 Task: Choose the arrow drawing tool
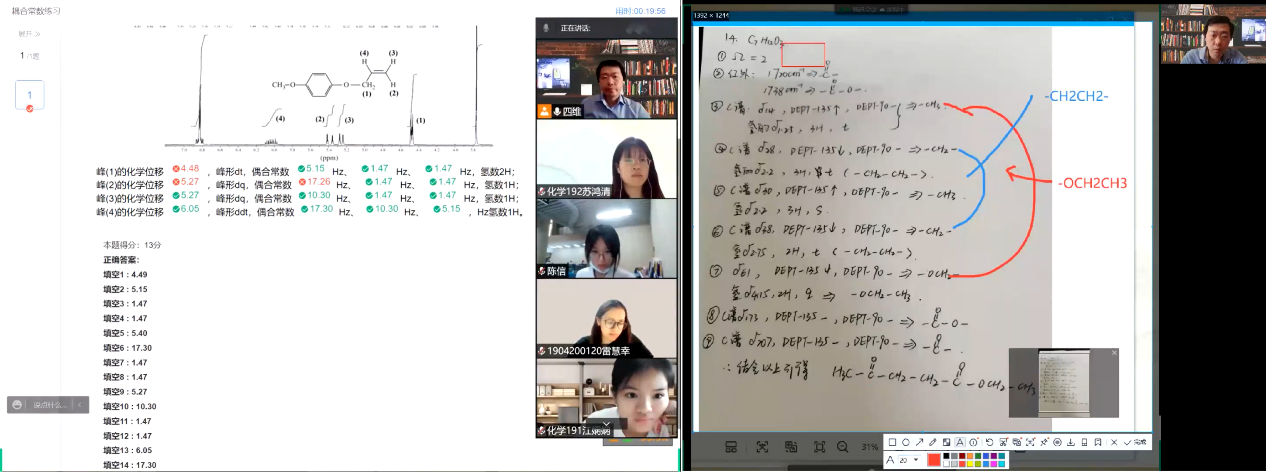(x=919, y=442)
